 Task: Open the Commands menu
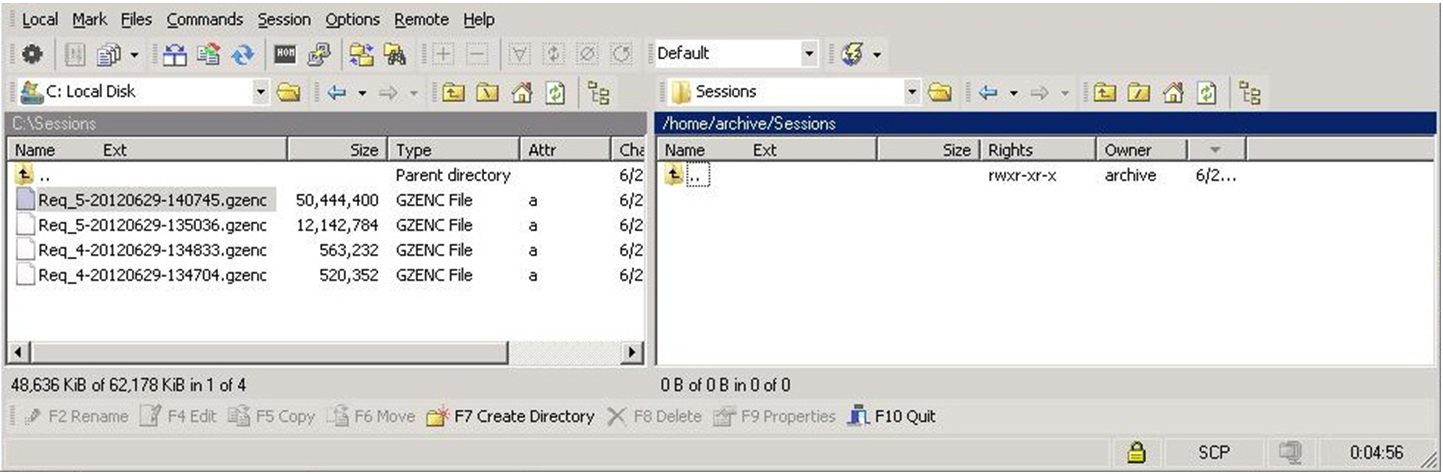tap(205, 19)
